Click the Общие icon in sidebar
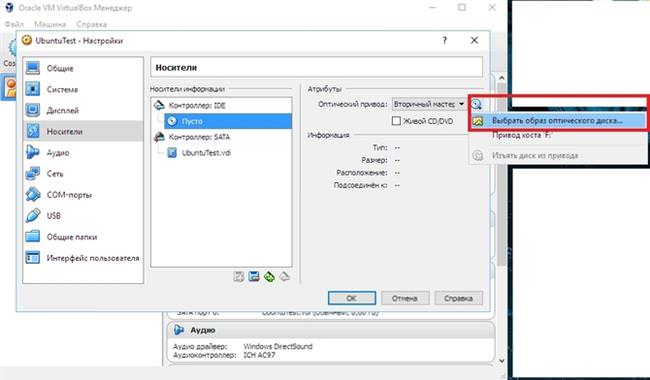650x380 pixels. (33, 68)
